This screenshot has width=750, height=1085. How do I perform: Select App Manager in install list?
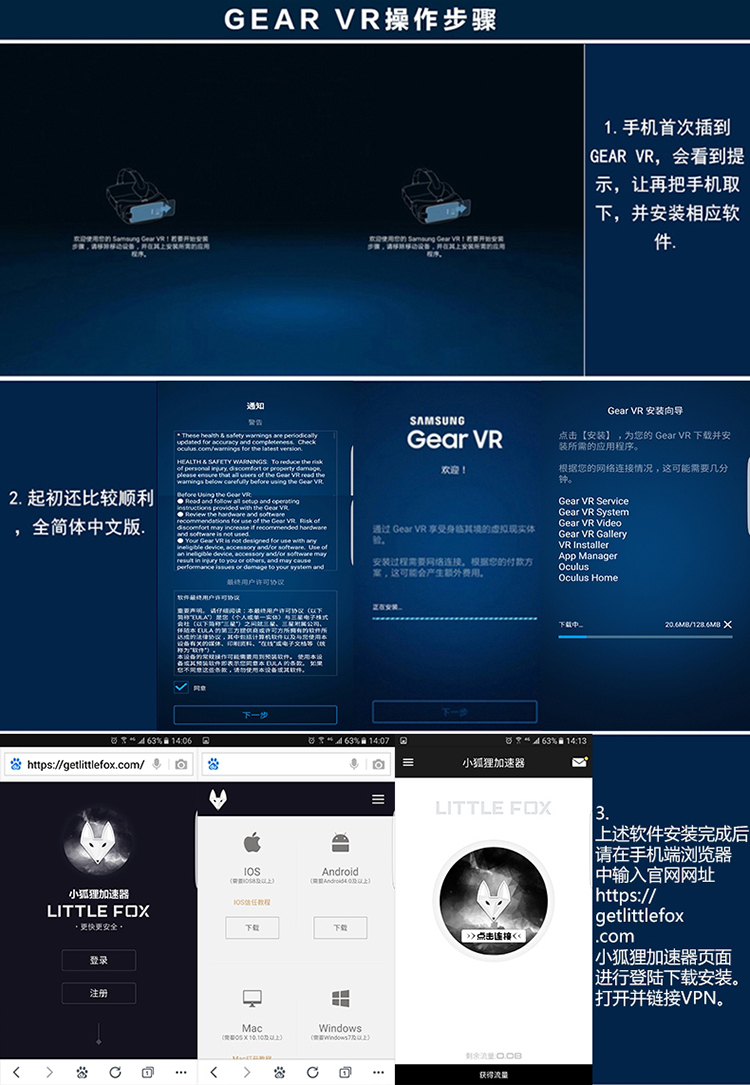coord(588,556)
